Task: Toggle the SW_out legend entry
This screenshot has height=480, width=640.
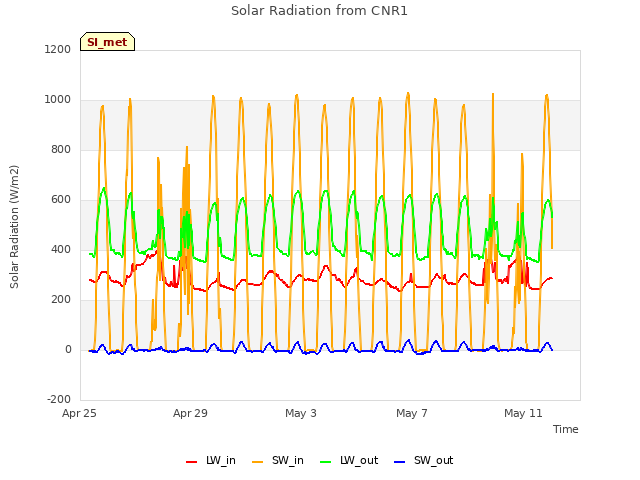Action: pos(424,460)
